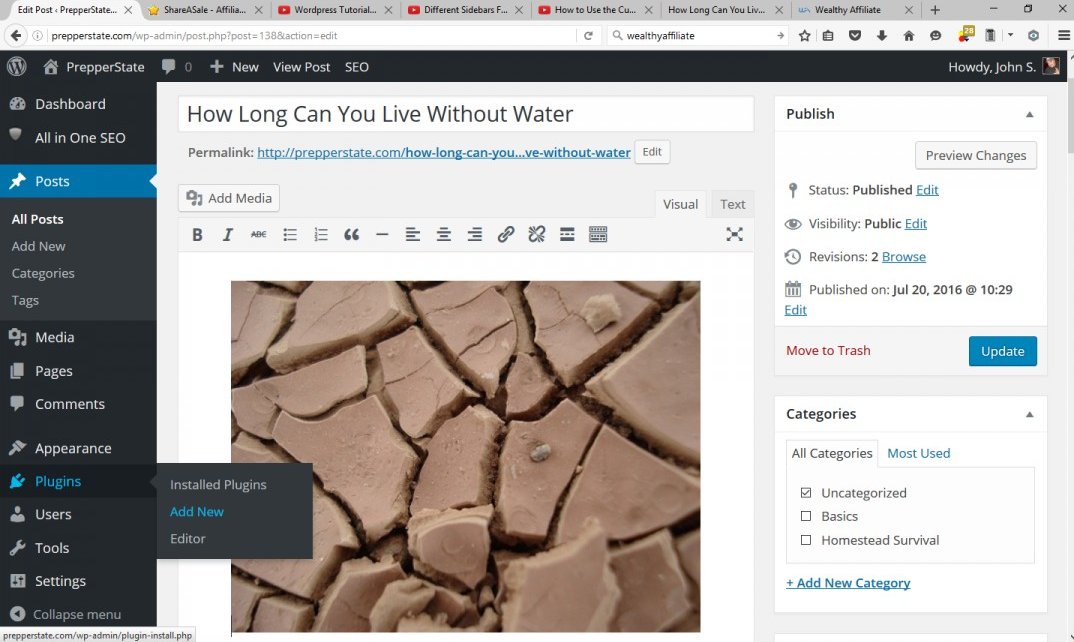Screen dimensions: 1074x642
Task: Apply blockquote formatting
Action: (351, 235)
